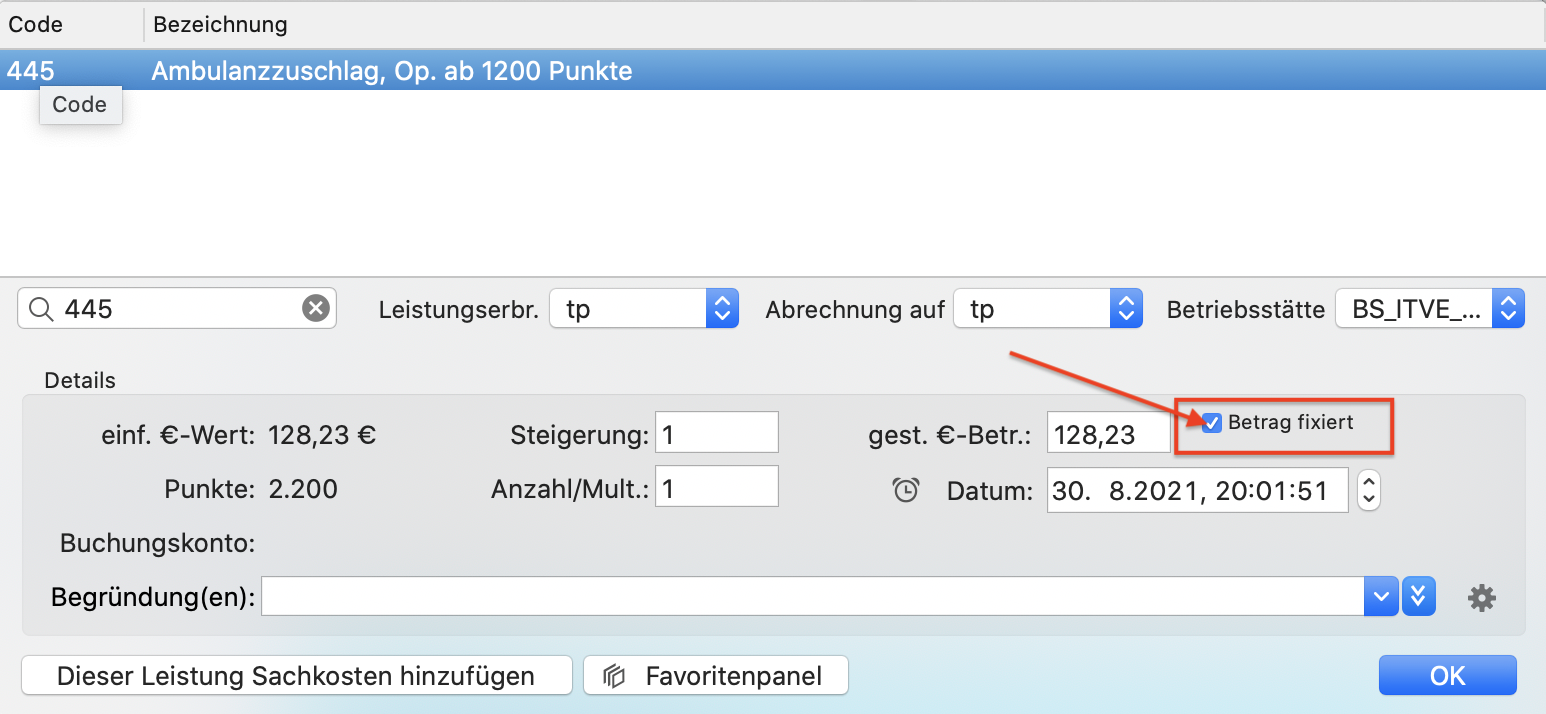Click the Steigerung input field
The image size is (1546, 714).
[x=716, y=432]
